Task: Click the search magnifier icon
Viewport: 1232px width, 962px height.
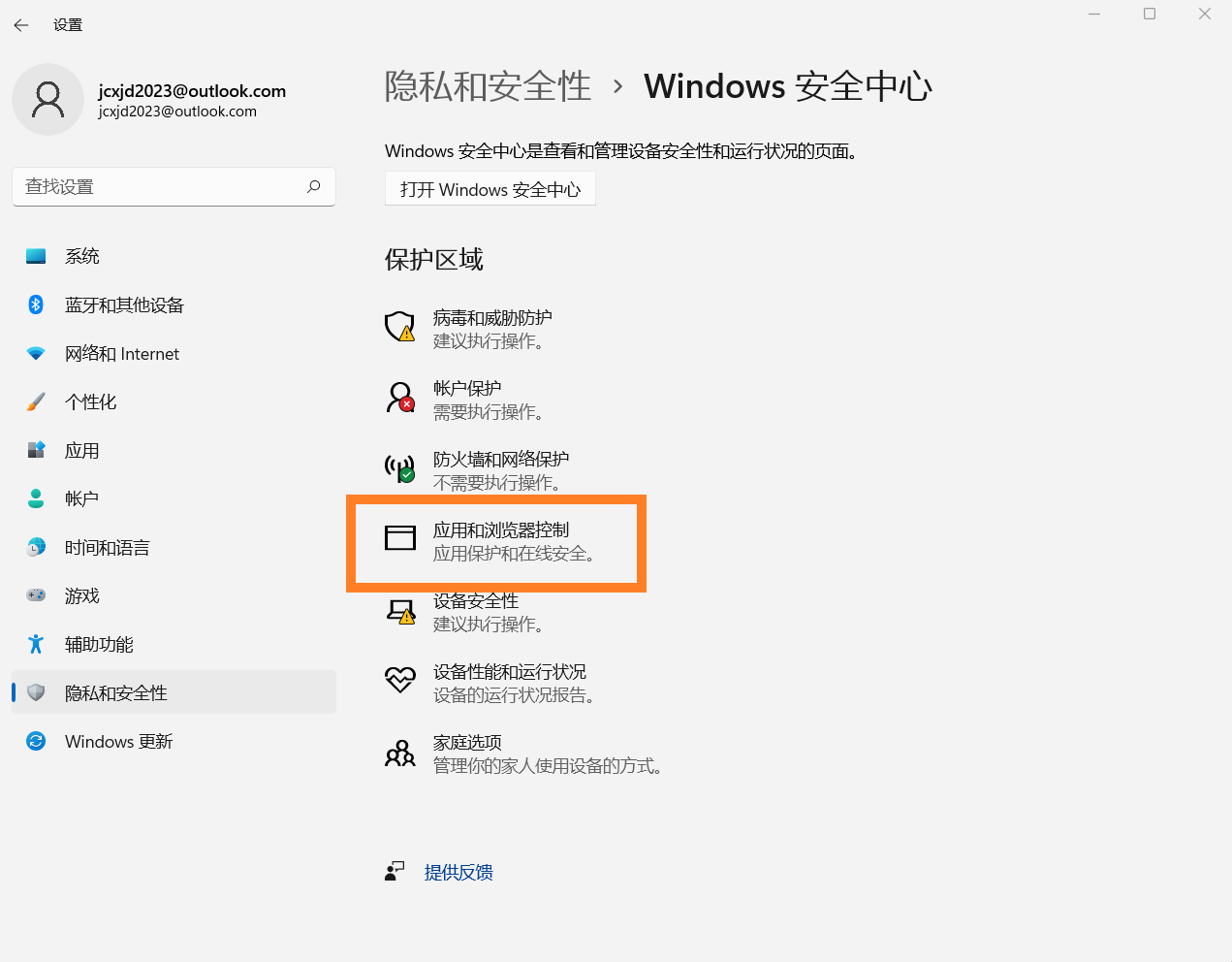Action: click(313, 186)
